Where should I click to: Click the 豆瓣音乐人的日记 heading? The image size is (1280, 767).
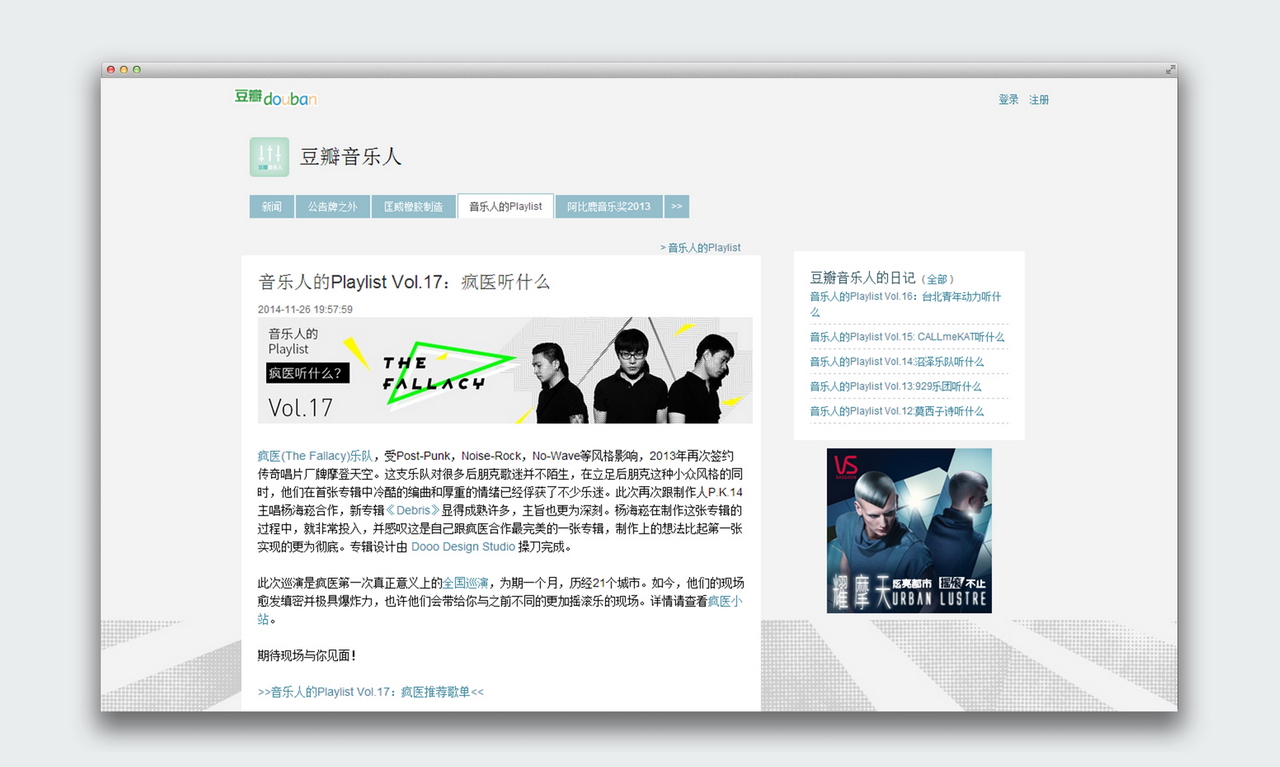[x=862, y=278]
